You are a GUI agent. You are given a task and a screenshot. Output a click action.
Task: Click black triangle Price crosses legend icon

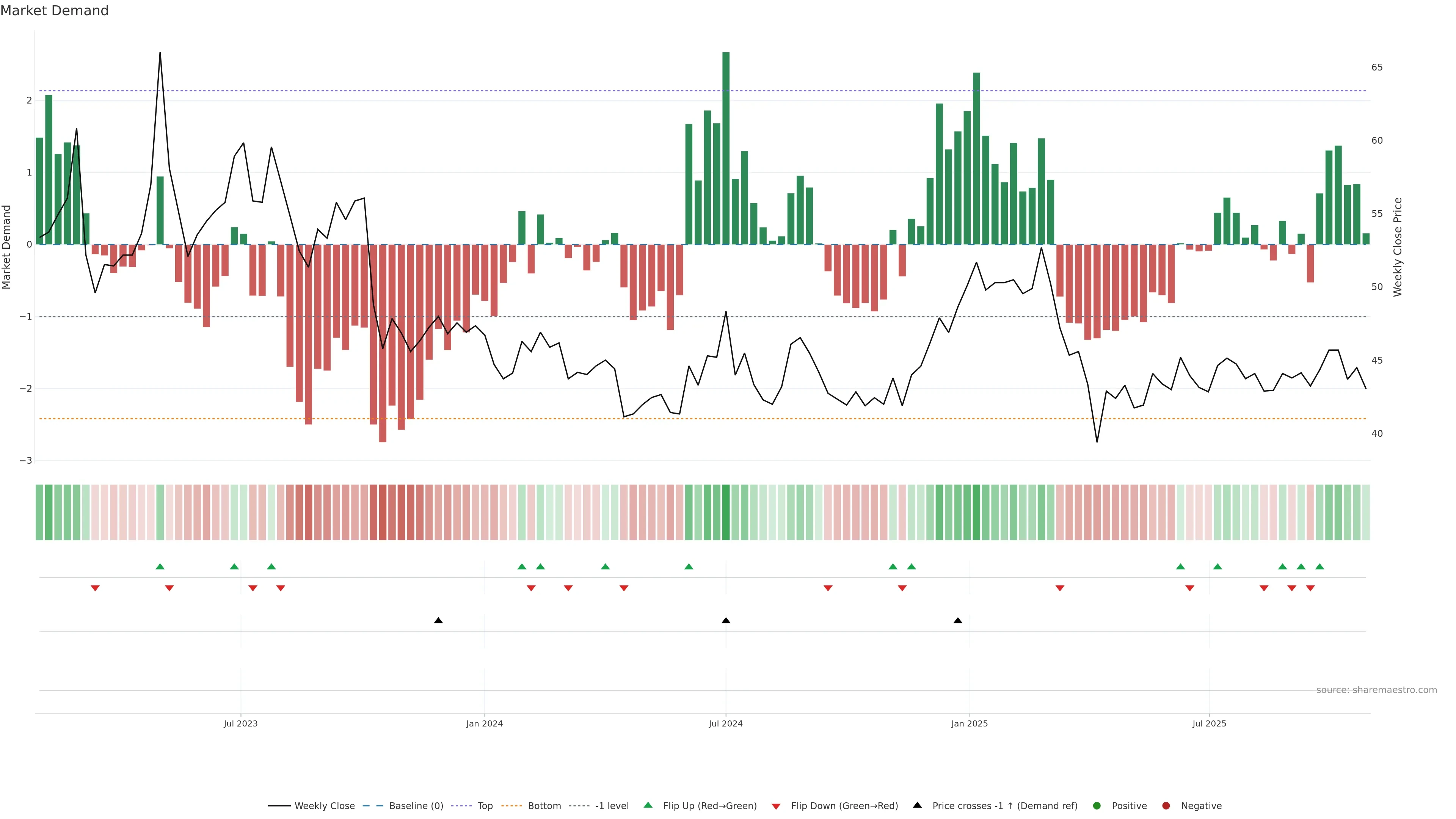click(x=917, y=805)
